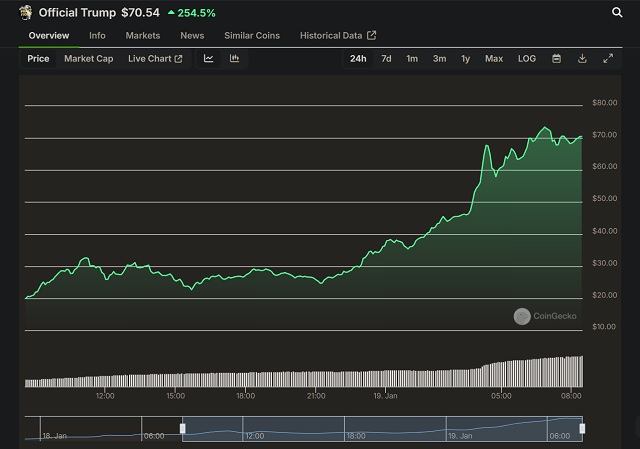Click the $70.54 price value
Screen dimensions: 640x449
(140, 13)
